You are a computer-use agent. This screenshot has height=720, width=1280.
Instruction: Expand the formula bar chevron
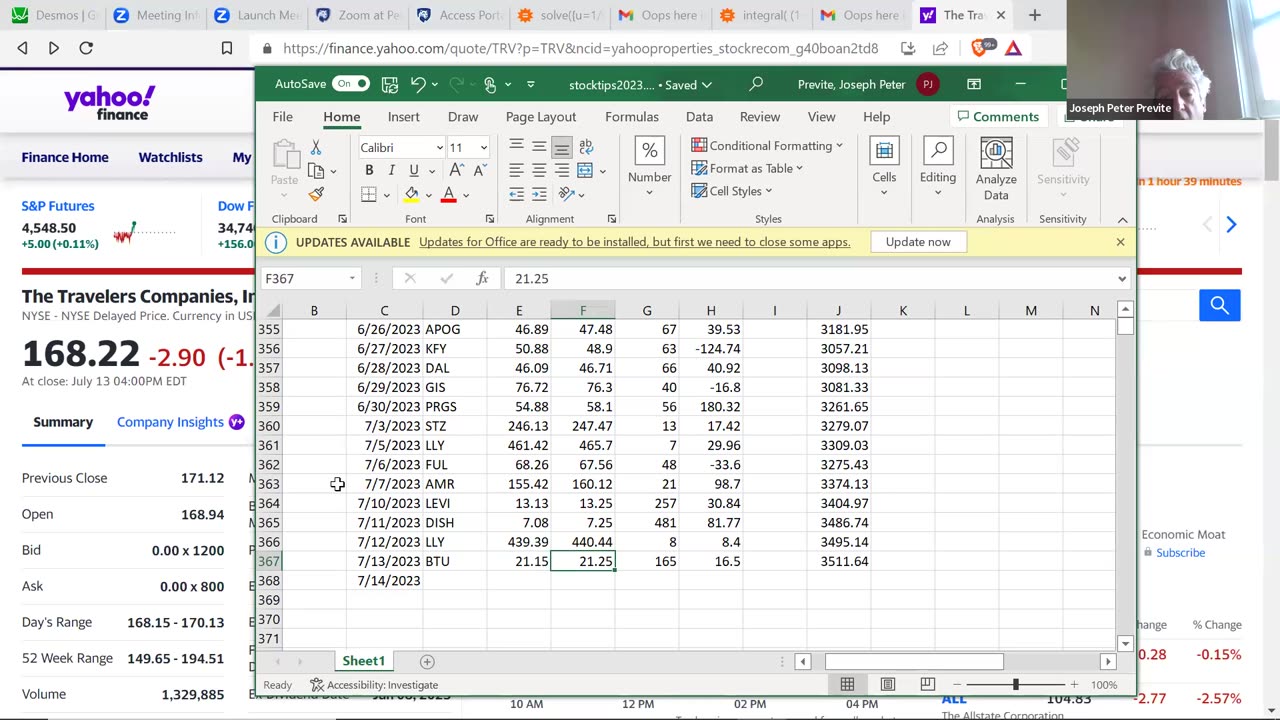[x=1122, y=279]
